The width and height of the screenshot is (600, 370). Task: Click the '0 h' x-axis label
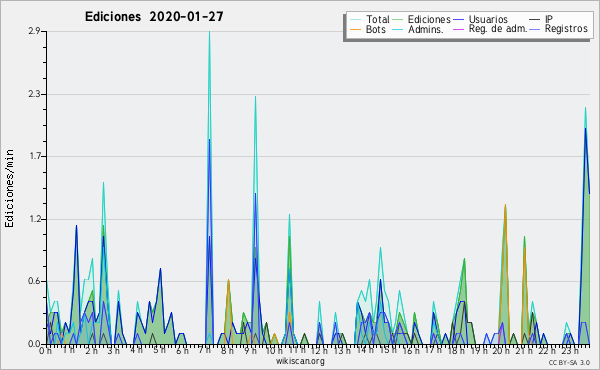(x=45, y=351)
